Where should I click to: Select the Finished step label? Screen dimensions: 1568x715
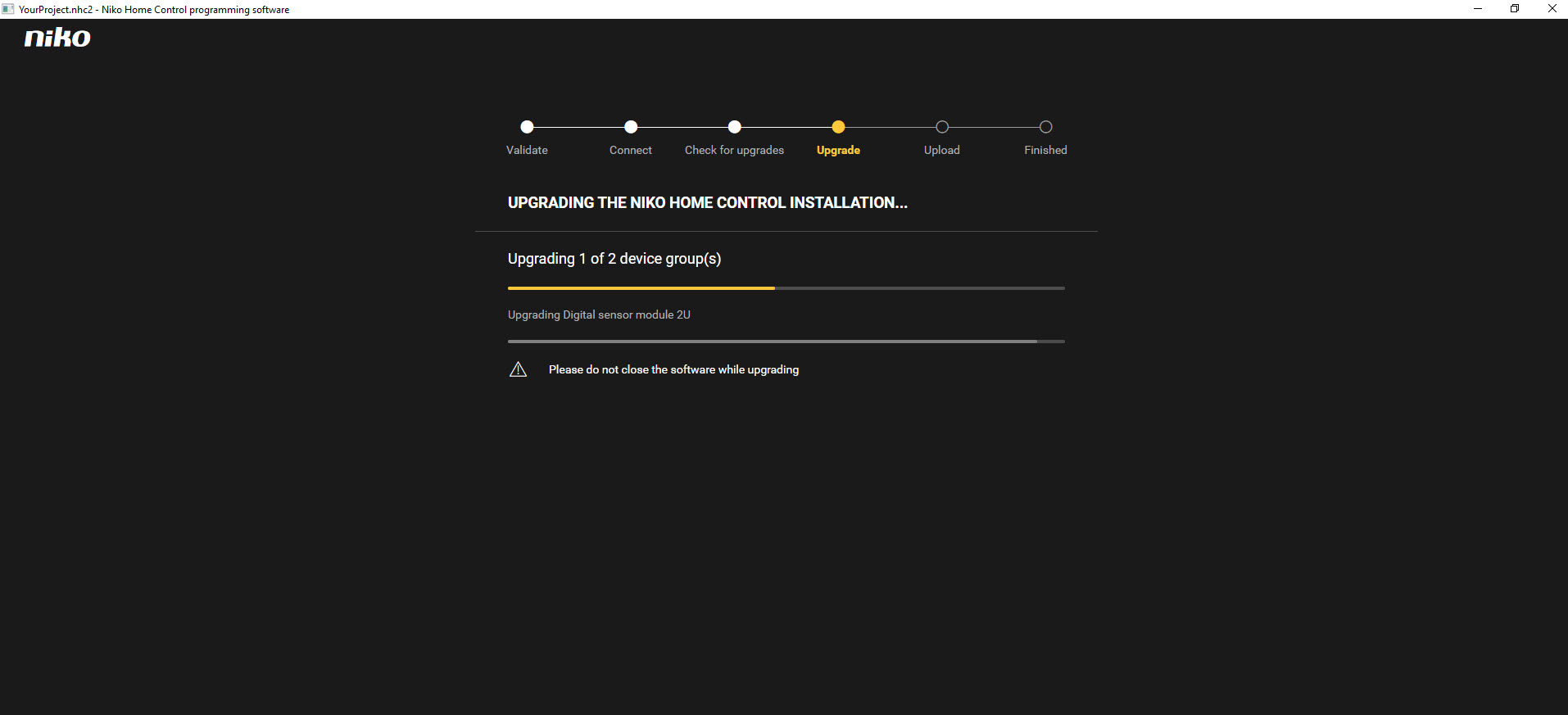tap(1045, 150)
